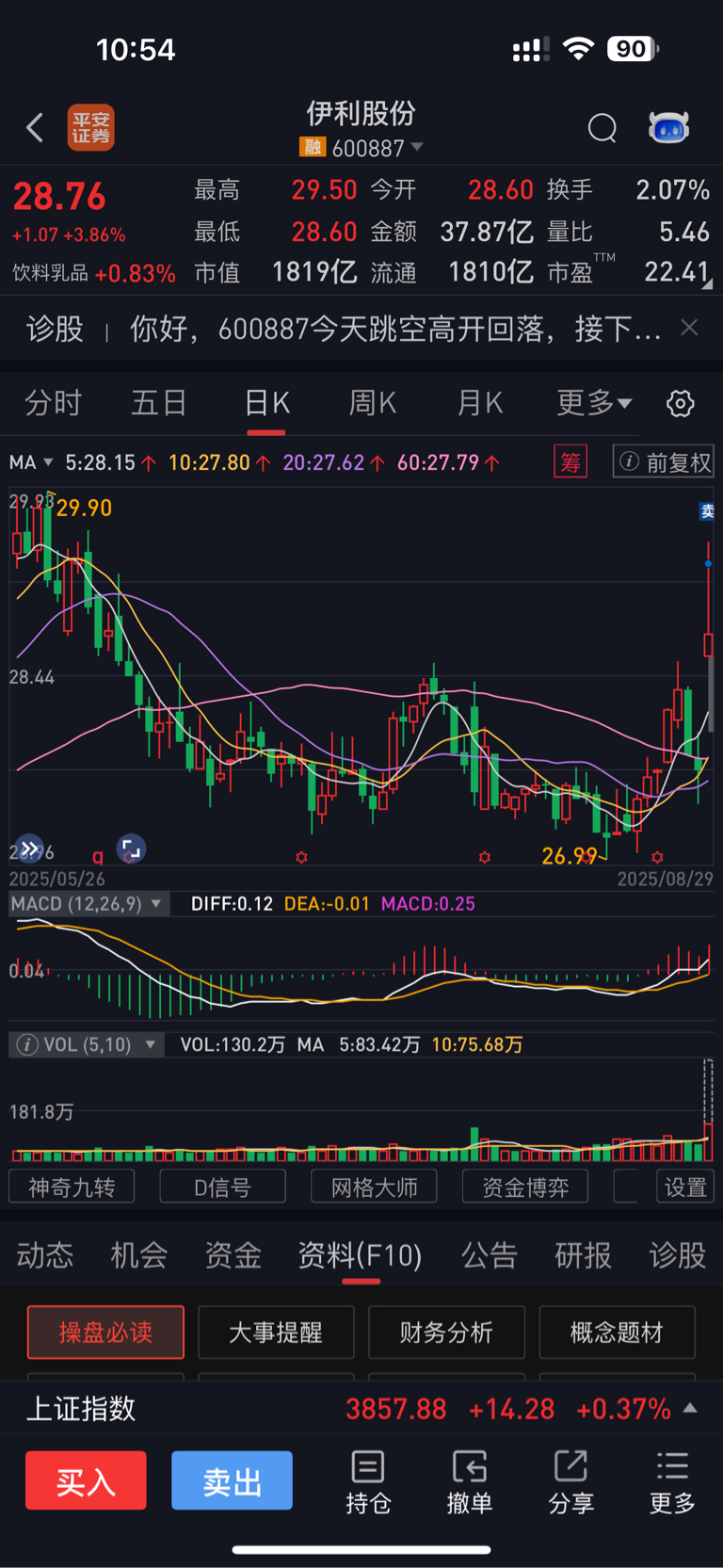Viewport: 723px width, 1568px height.
Task: Switch to 五日 chart tab
Action: point(159,403)
